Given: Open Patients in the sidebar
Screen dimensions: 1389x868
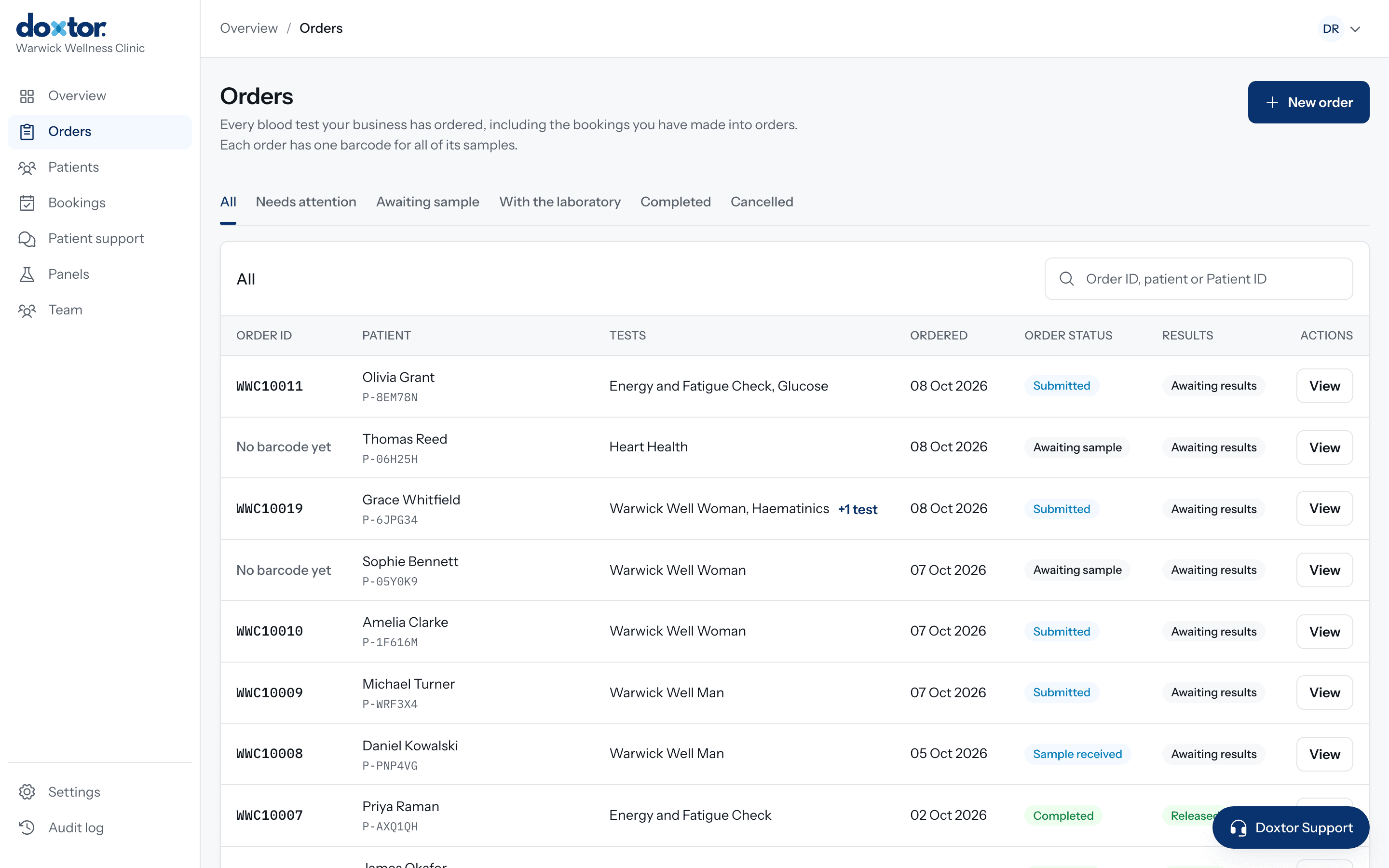Looking at the screenshot, I should point(100,167).
